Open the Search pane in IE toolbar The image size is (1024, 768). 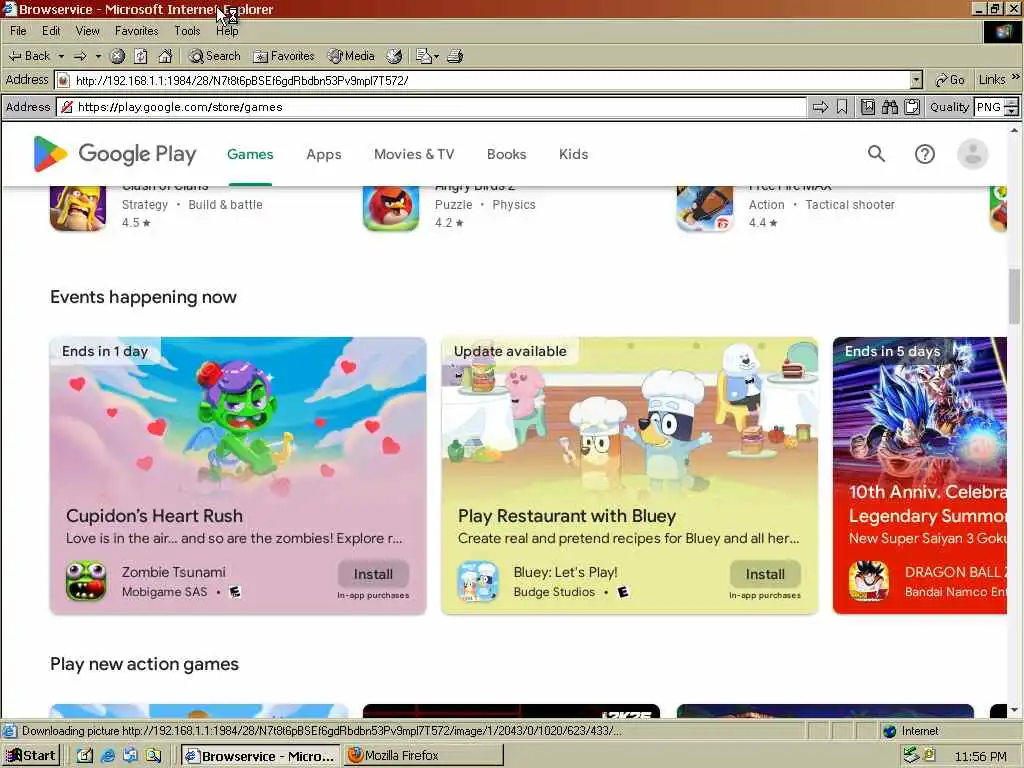tap(215, 56)
